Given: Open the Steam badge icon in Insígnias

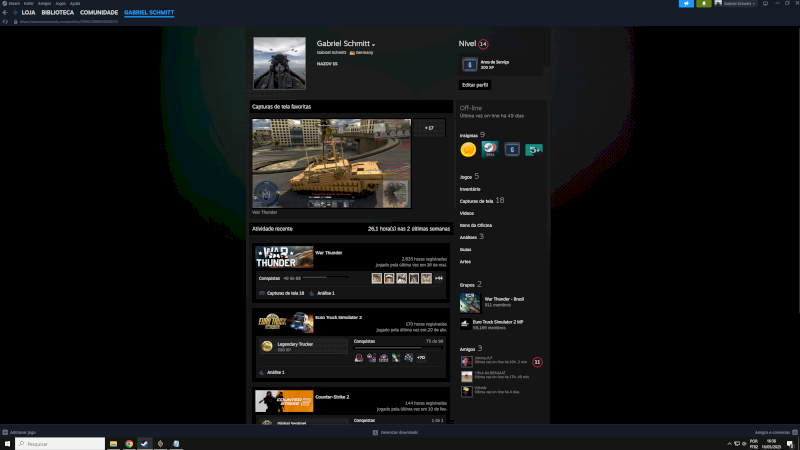Looking at the screenshot, I should pos(489,149).
